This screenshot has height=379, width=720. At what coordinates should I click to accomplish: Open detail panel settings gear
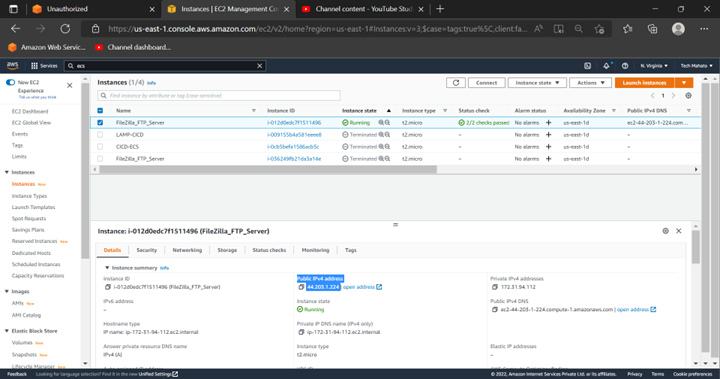pyautogui.click(x=665, y=231)
